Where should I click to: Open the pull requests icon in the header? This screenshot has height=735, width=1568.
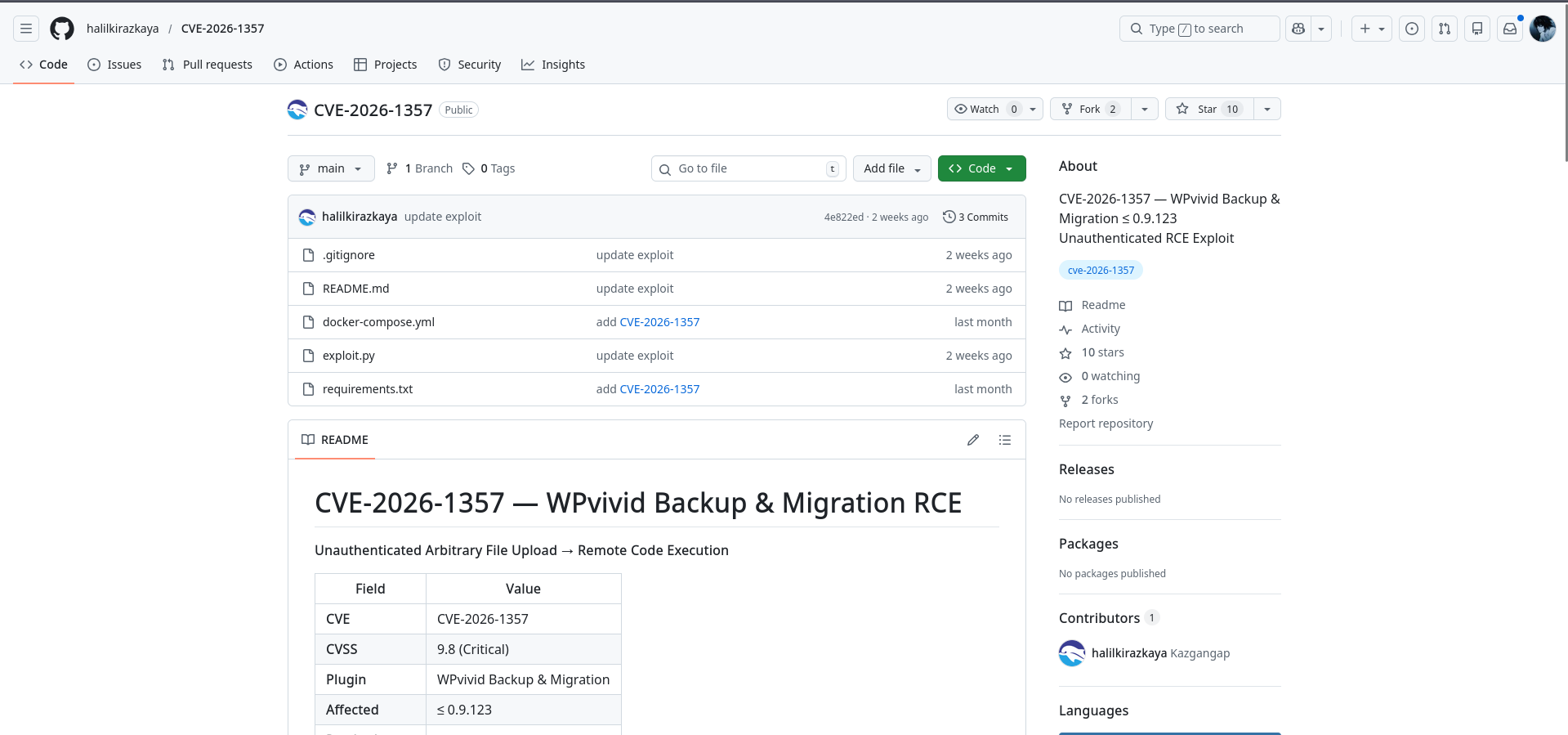(1445, 29)
